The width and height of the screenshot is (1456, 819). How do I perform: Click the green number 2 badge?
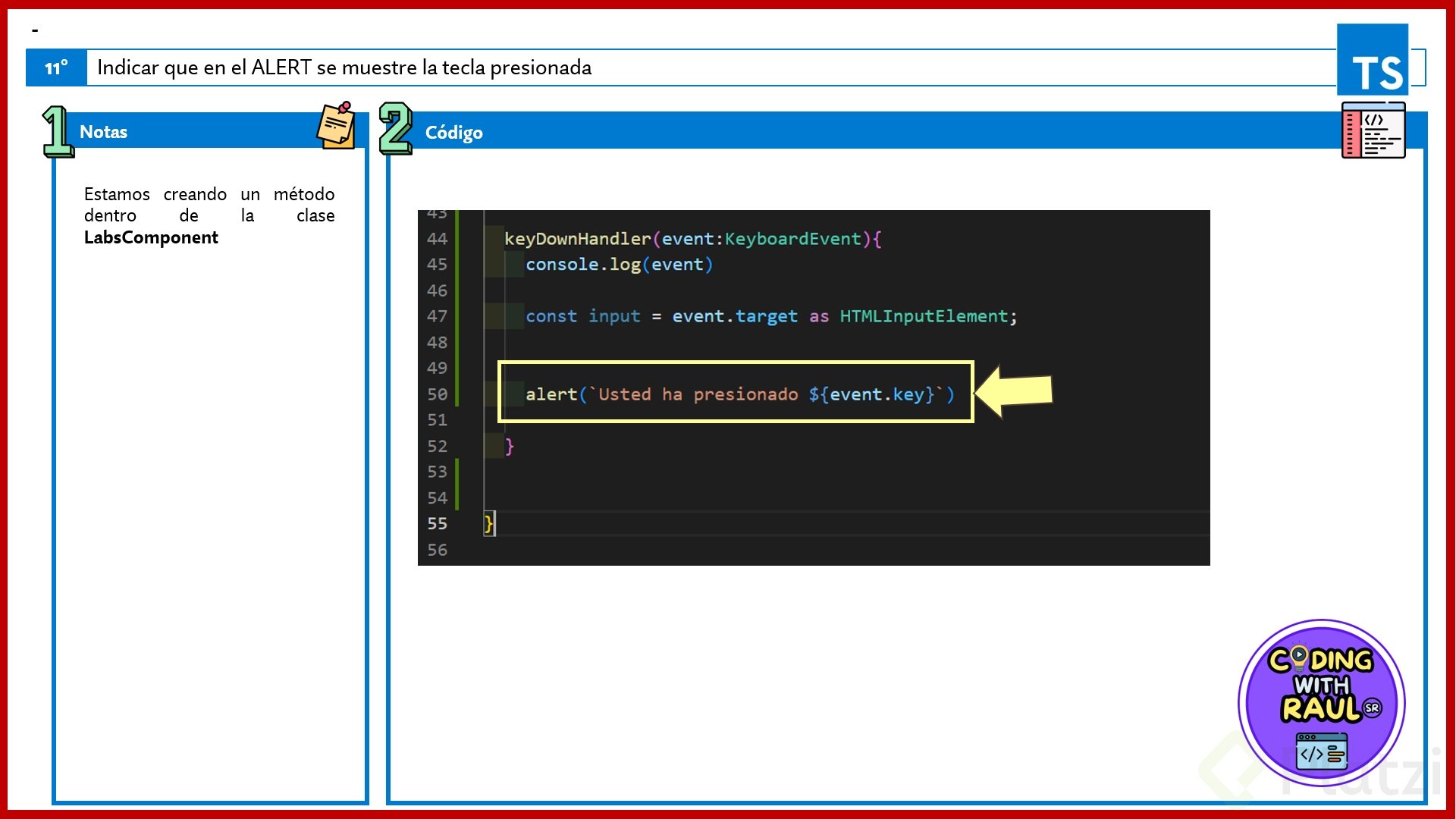(x=395, y=129)
